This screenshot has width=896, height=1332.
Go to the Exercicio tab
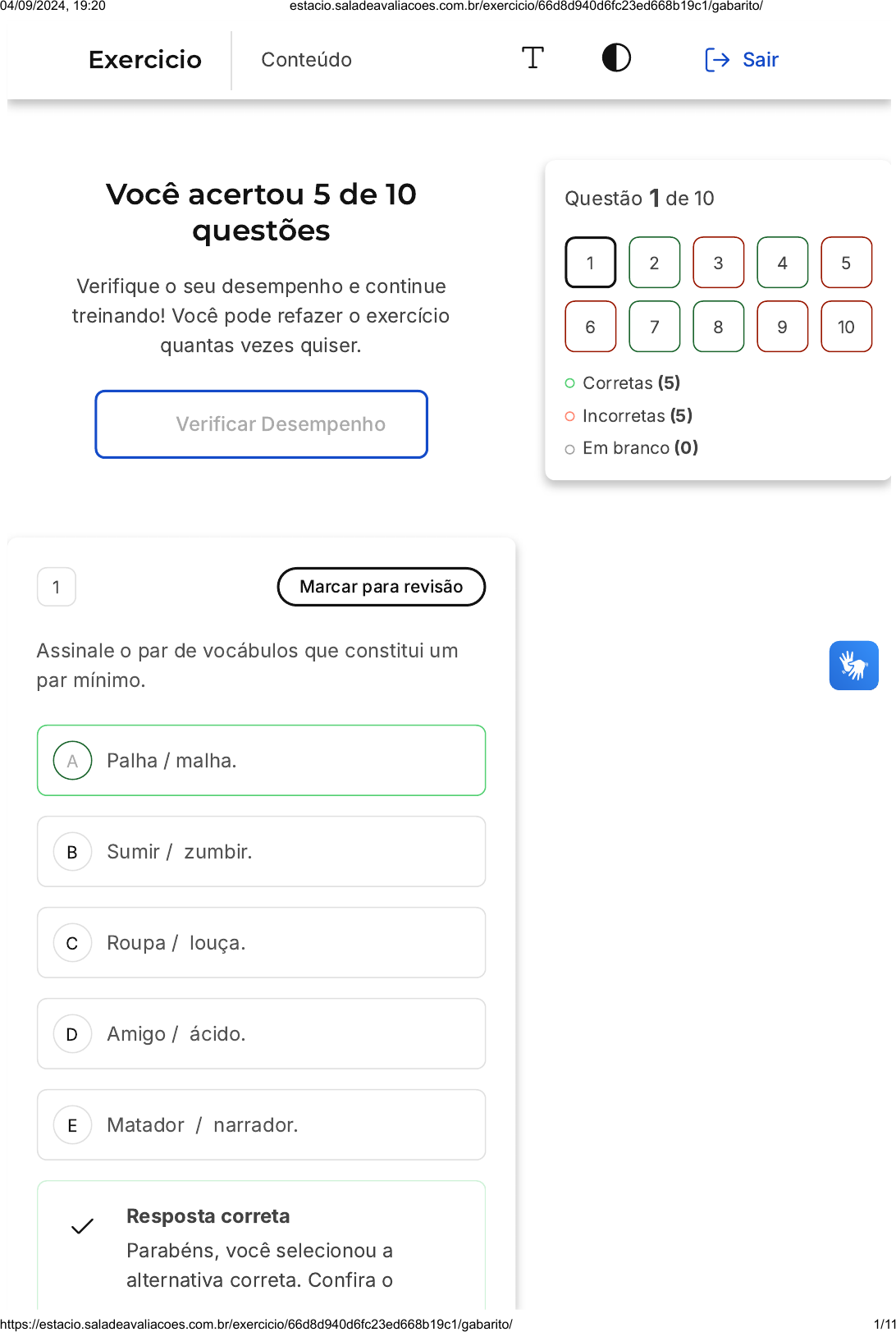coord(145,60)
